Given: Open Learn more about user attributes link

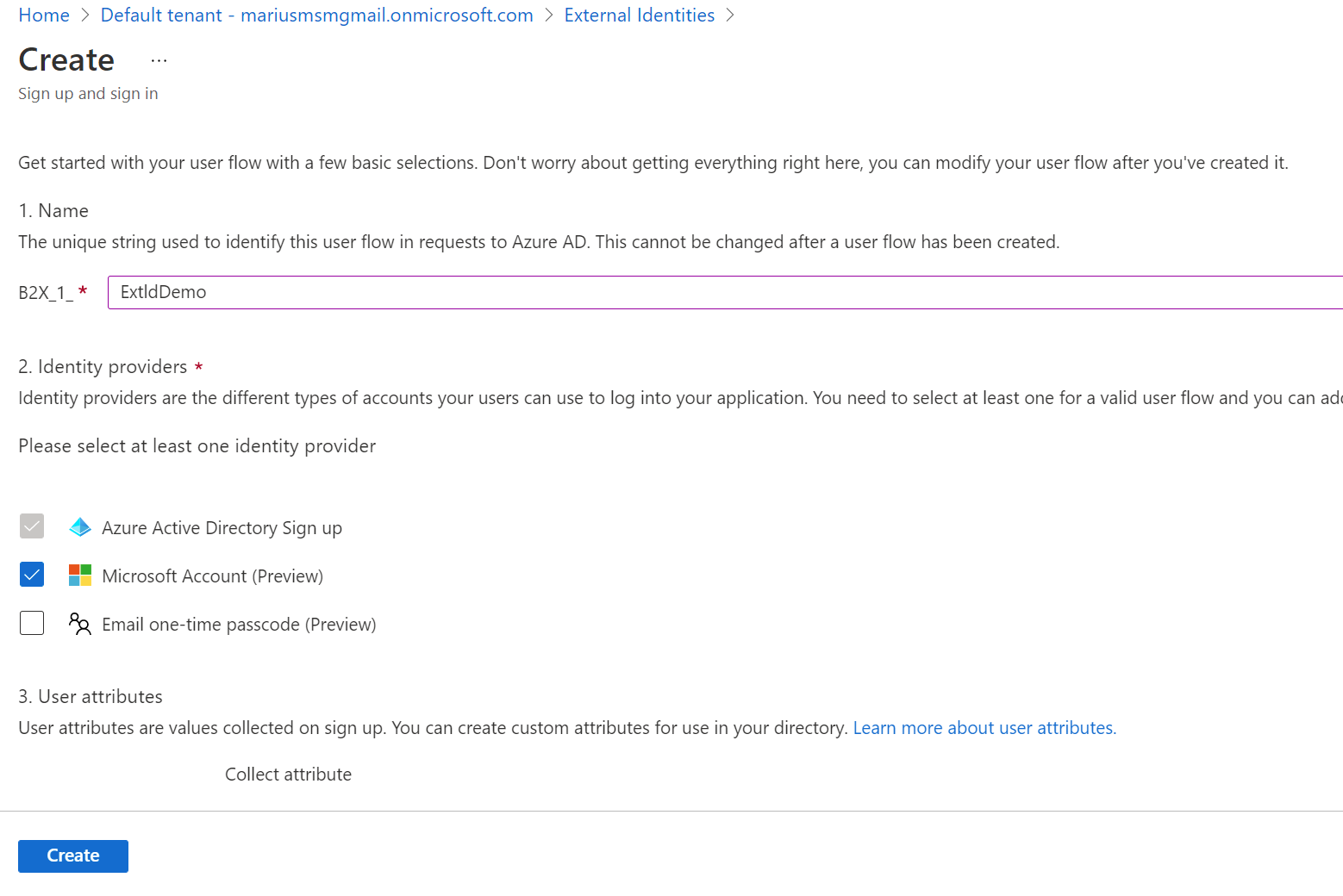Looking at the screenshot, I should pos(984,728).
